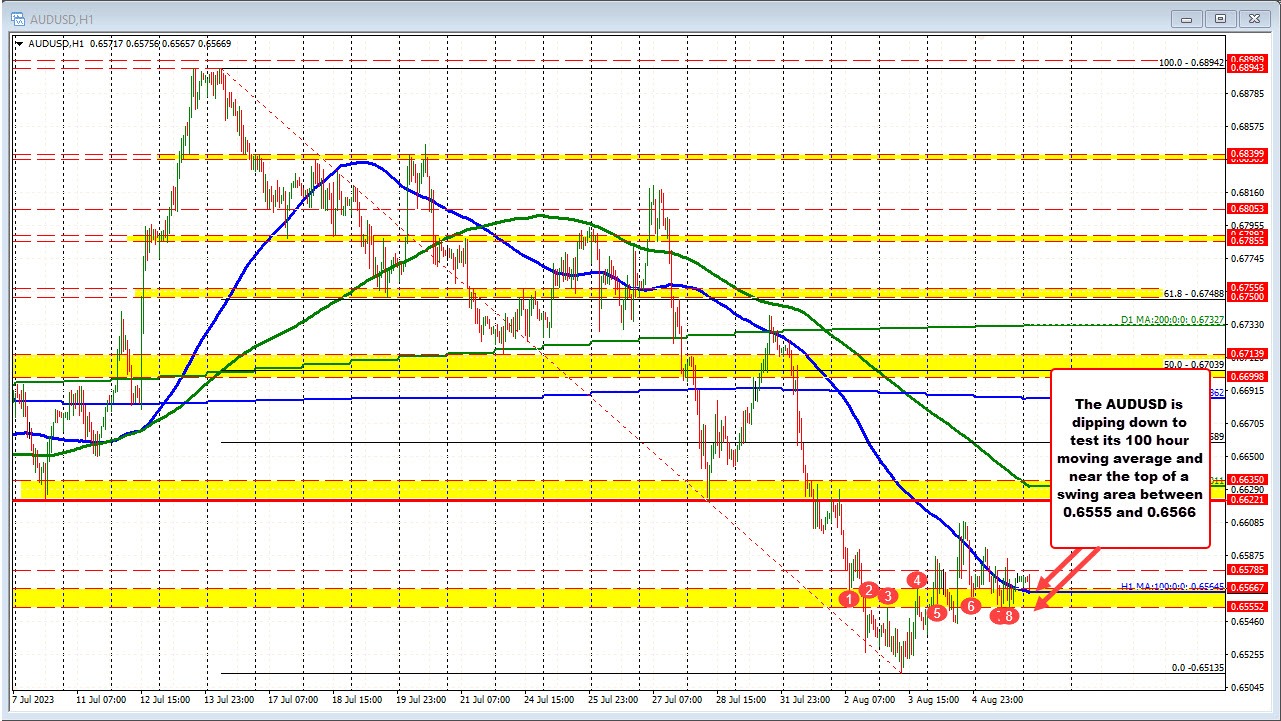This screenshot has height=721, width=1281.
Task: Select red circle marker number 8
Action: coord(1009,616)
